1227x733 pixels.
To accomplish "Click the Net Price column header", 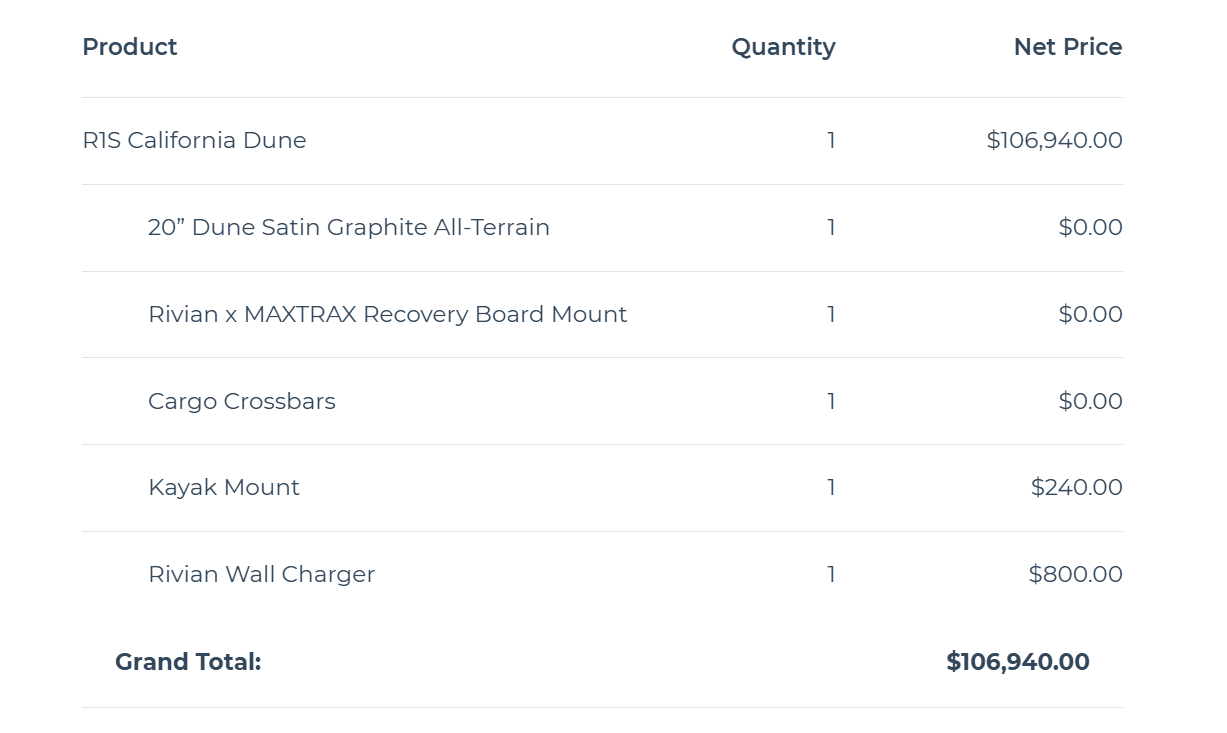I will coord(1067,47).
